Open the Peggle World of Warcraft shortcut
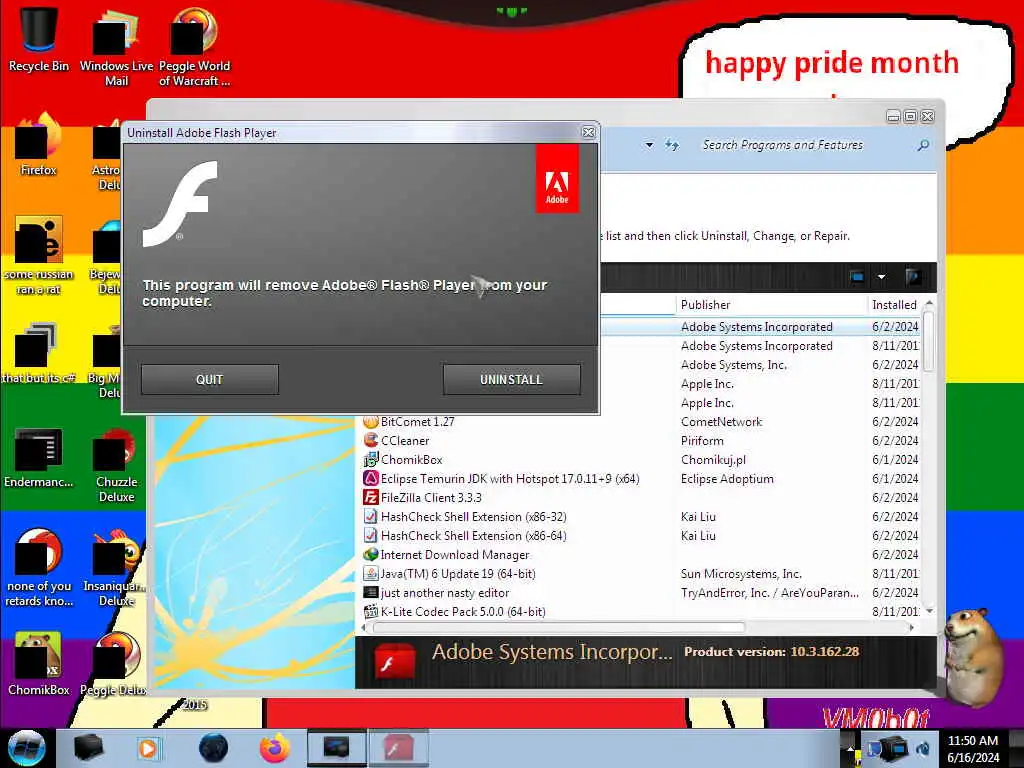 click(x=194, y=46)
